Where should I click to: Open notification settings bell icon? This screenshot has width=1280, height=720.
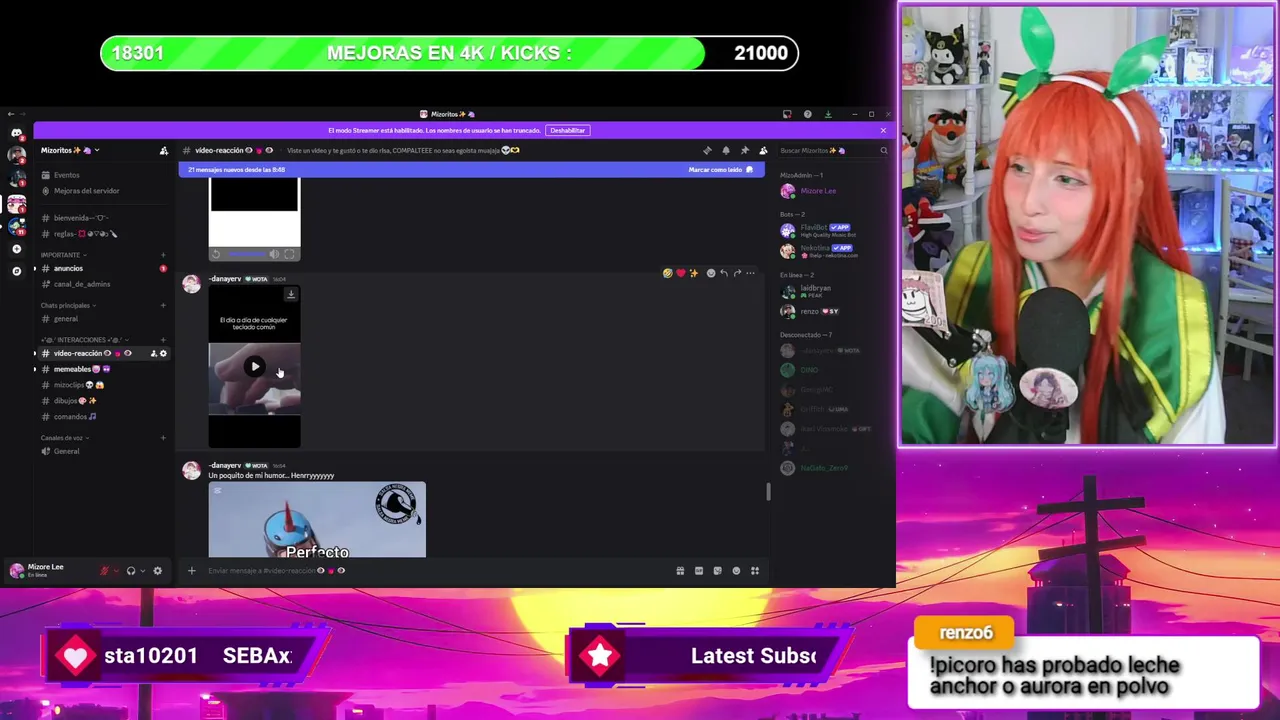(x=726, y=150)
